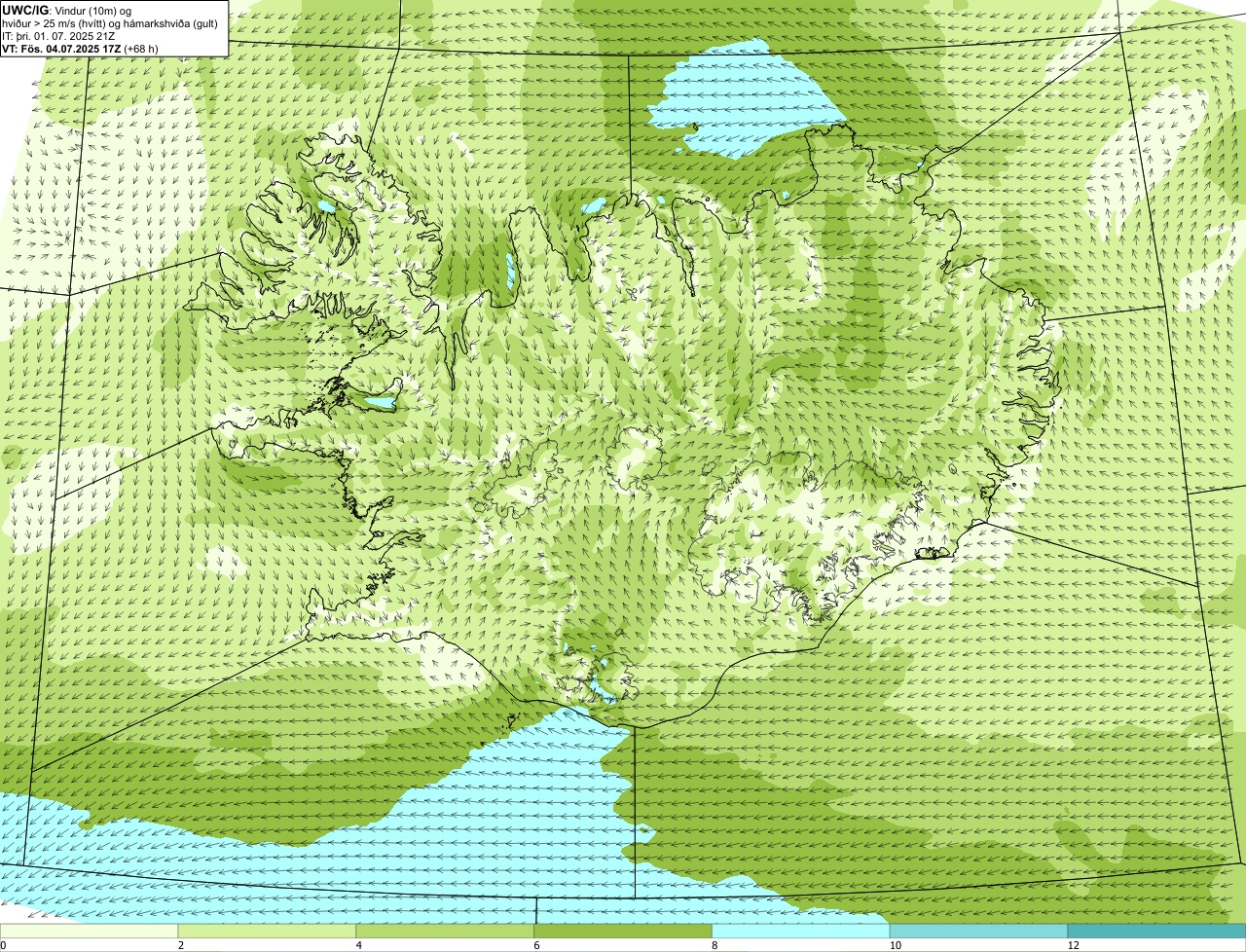The width and height of the screenshot is (1246, 952).
Task: Click the '4' label on the color scale
Action: (359, 945)
